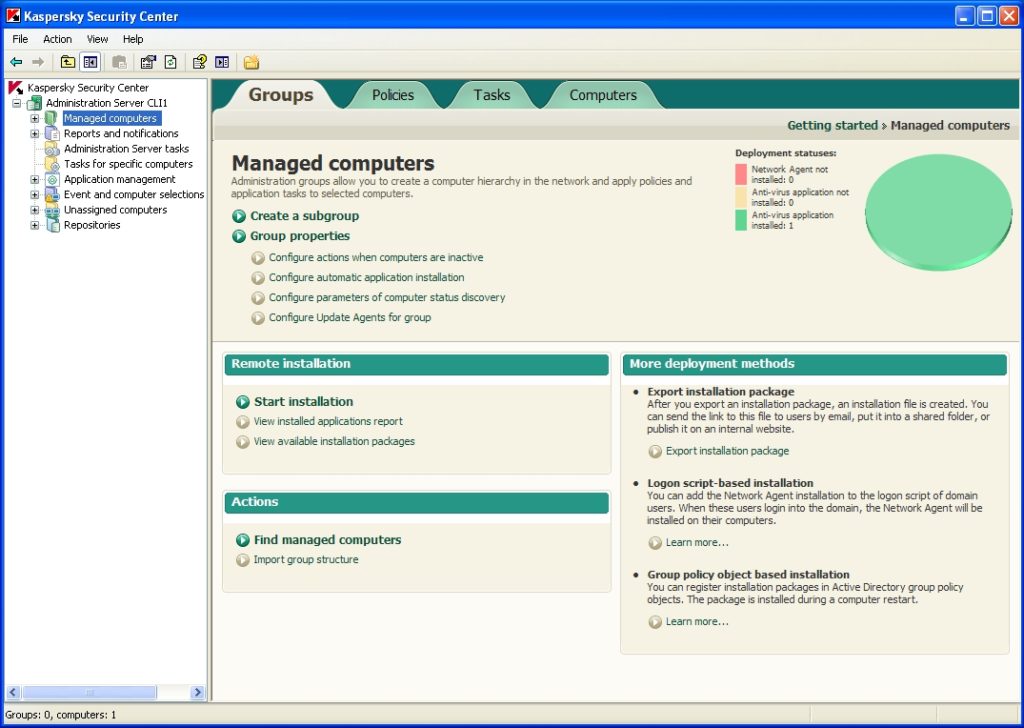
Task: Toggle the Show/Hide console tree icon
Action: (x=90, y=62)
